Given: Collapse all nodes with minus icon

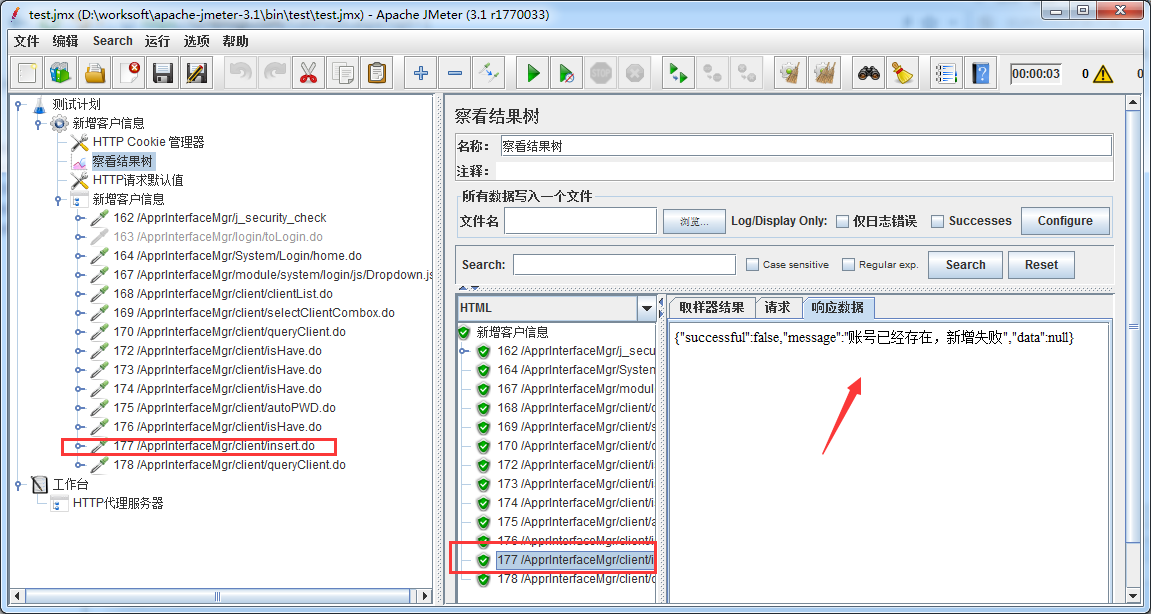Looking at the screenshot, I should (454, 73).
